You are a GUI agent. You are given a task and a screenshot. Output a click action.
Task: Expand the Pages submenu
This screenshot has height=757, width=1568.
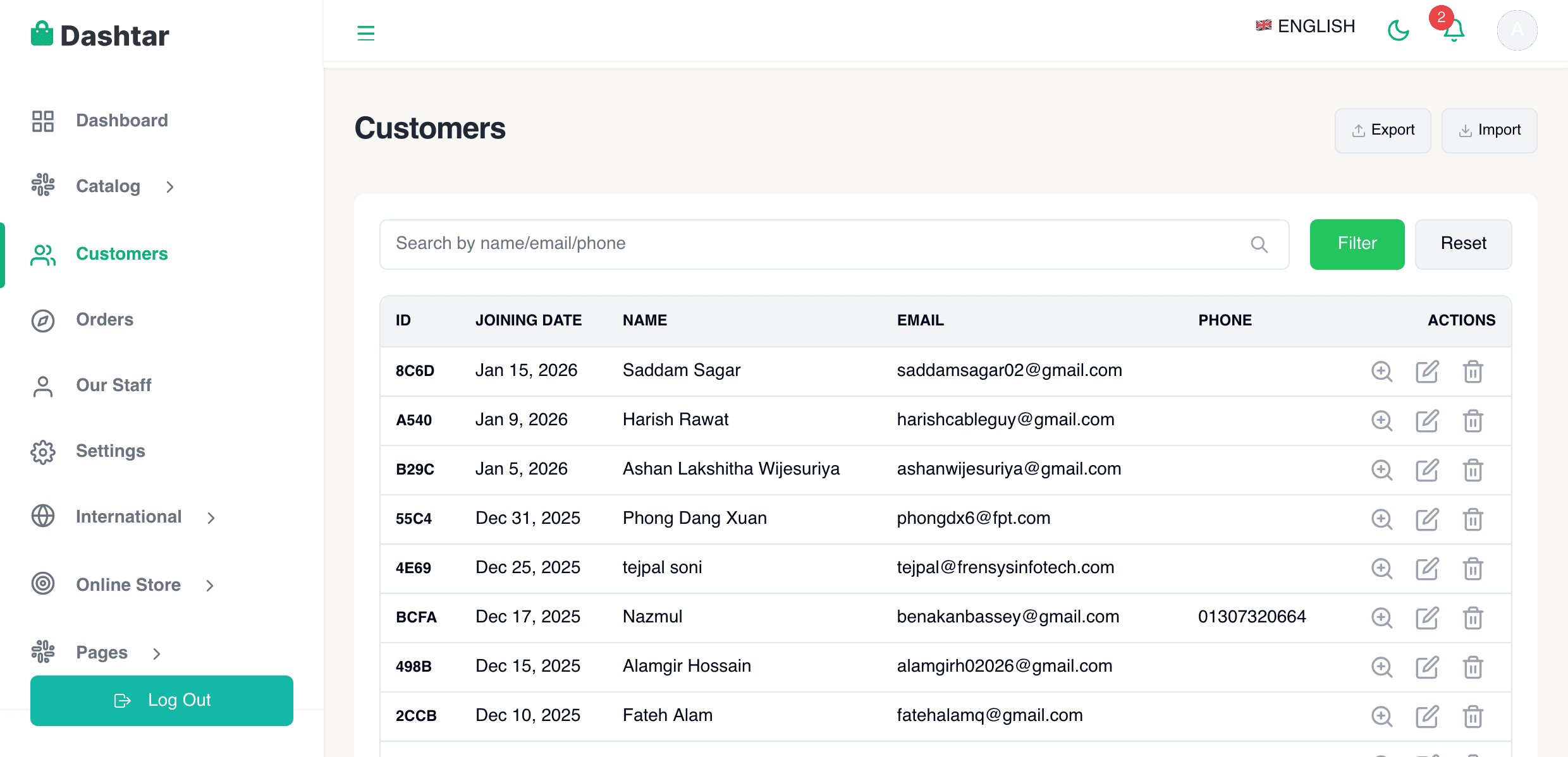click(x=101, y=652)
